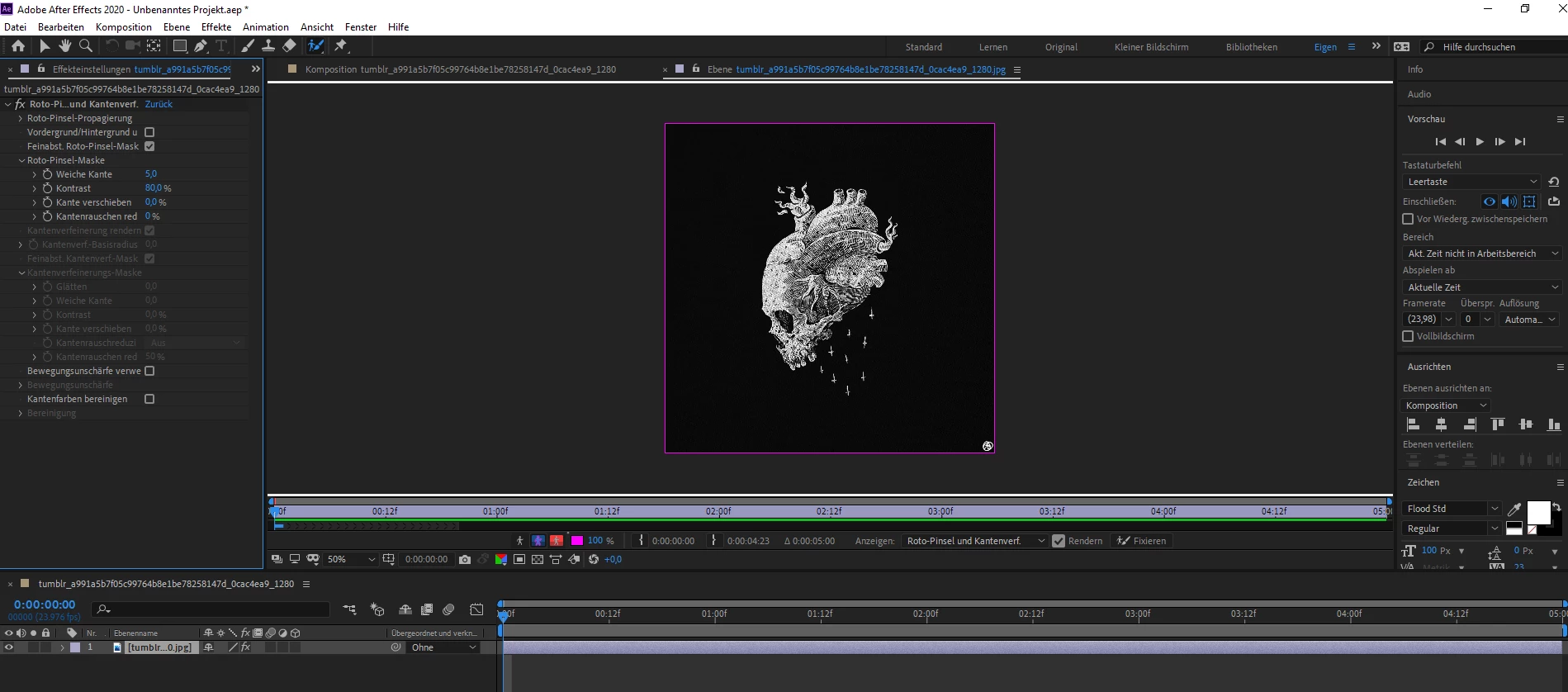Reset shortcut with the Leertaste reset icon
The image size is (1568, 692).
click(x=1554, y=182)
